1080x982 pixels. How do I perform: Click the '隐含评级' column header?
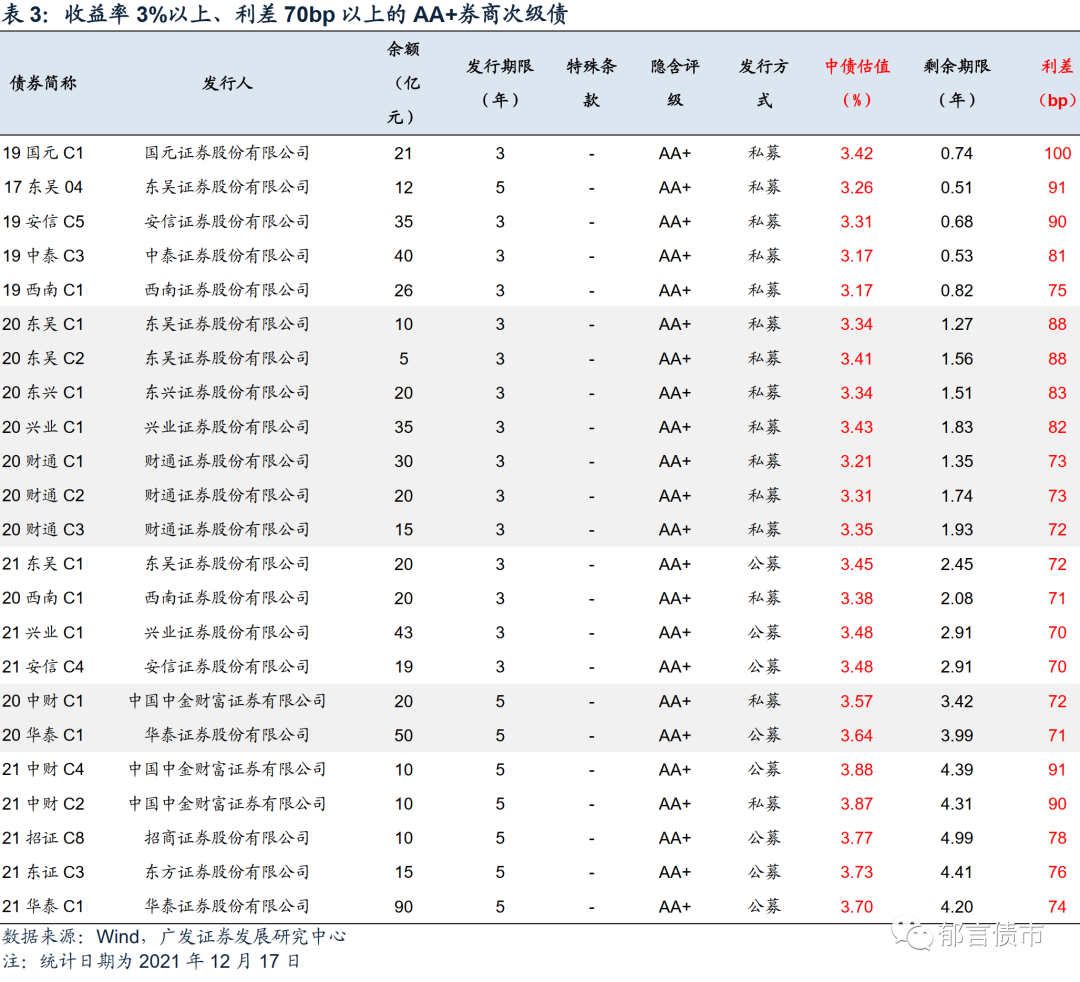pos(675,83)
